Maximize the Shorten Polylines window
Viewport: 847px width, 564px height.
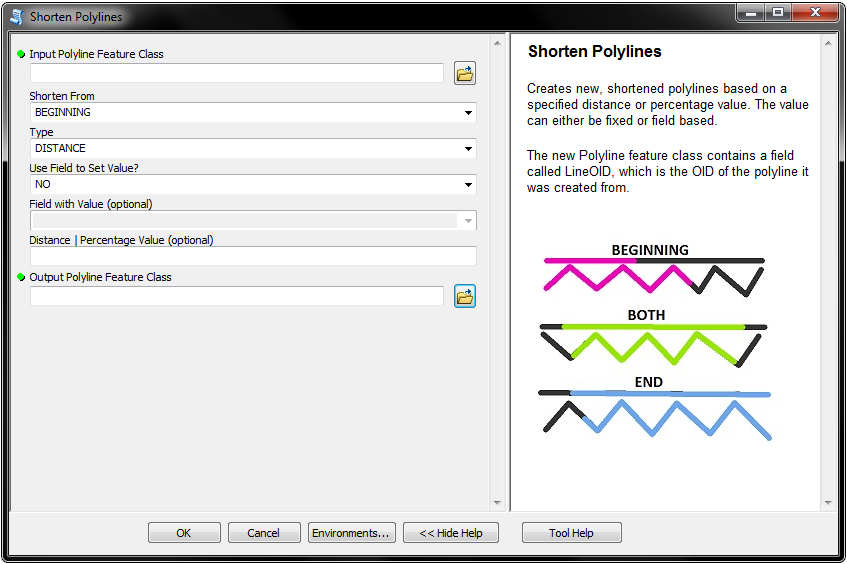(778, 12)
